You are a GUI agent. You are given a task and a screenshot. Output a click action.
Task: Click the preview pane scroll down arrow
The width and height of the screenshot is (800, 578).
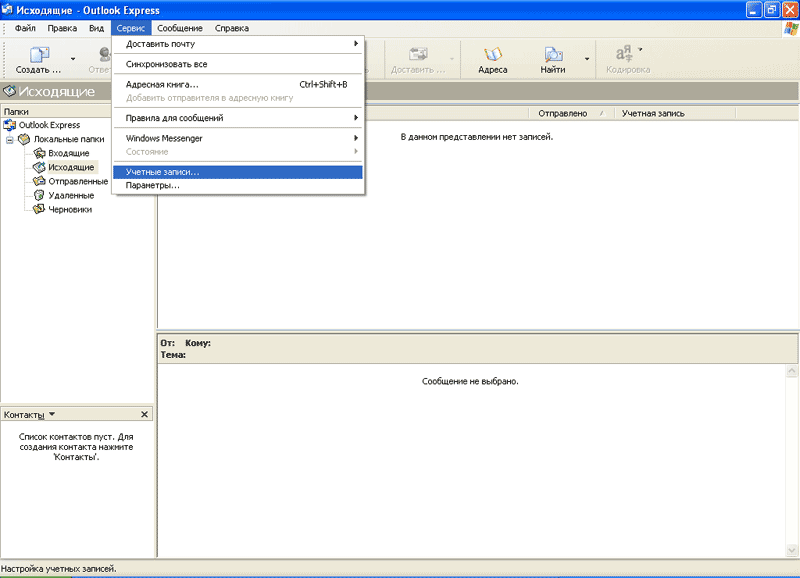pos(792,549)
